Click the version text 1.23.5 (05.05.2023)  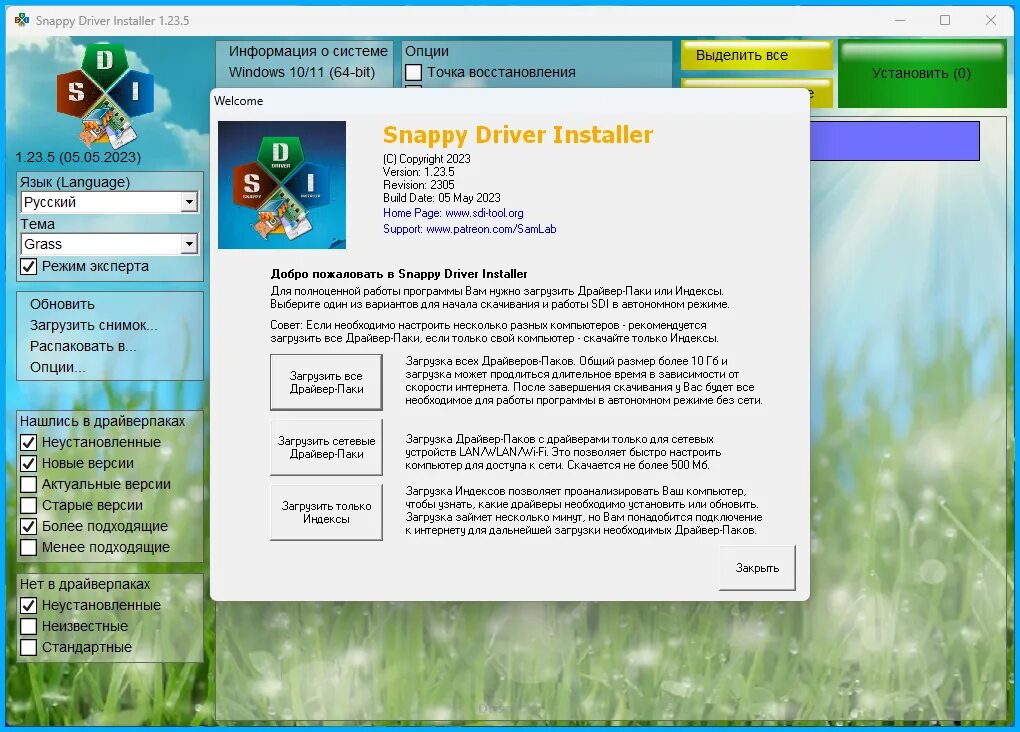pyautogui.click(x=78, y=157)
